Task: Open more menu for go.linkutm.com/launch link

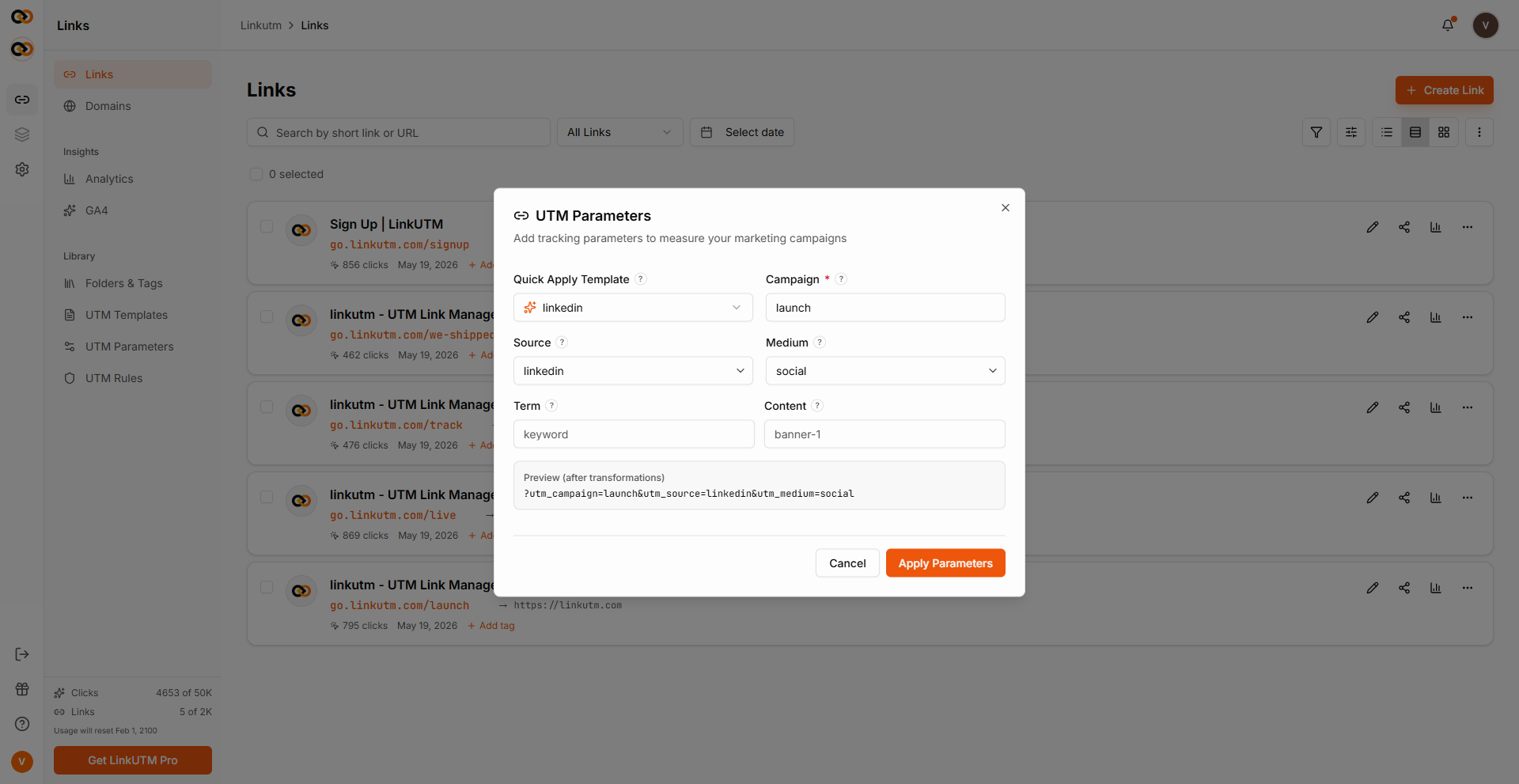Action: [x=1468, y=588]
